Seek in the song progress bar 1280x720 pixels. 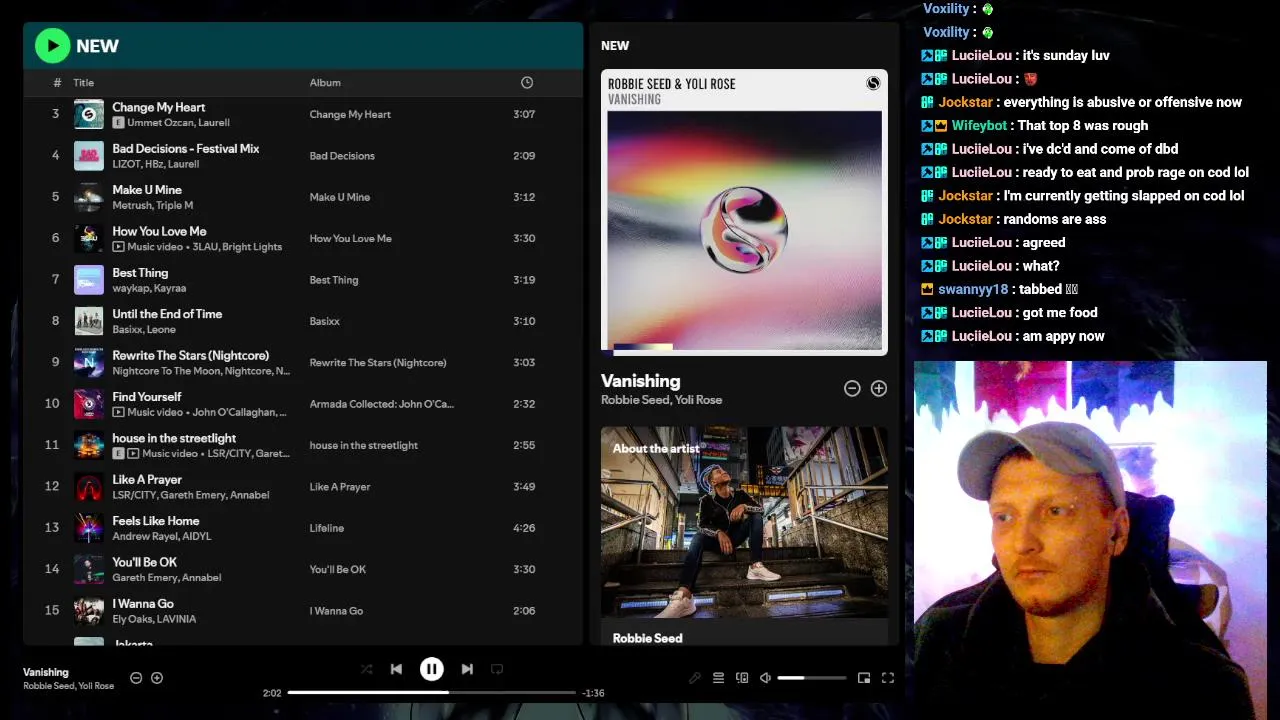(431, 692)
